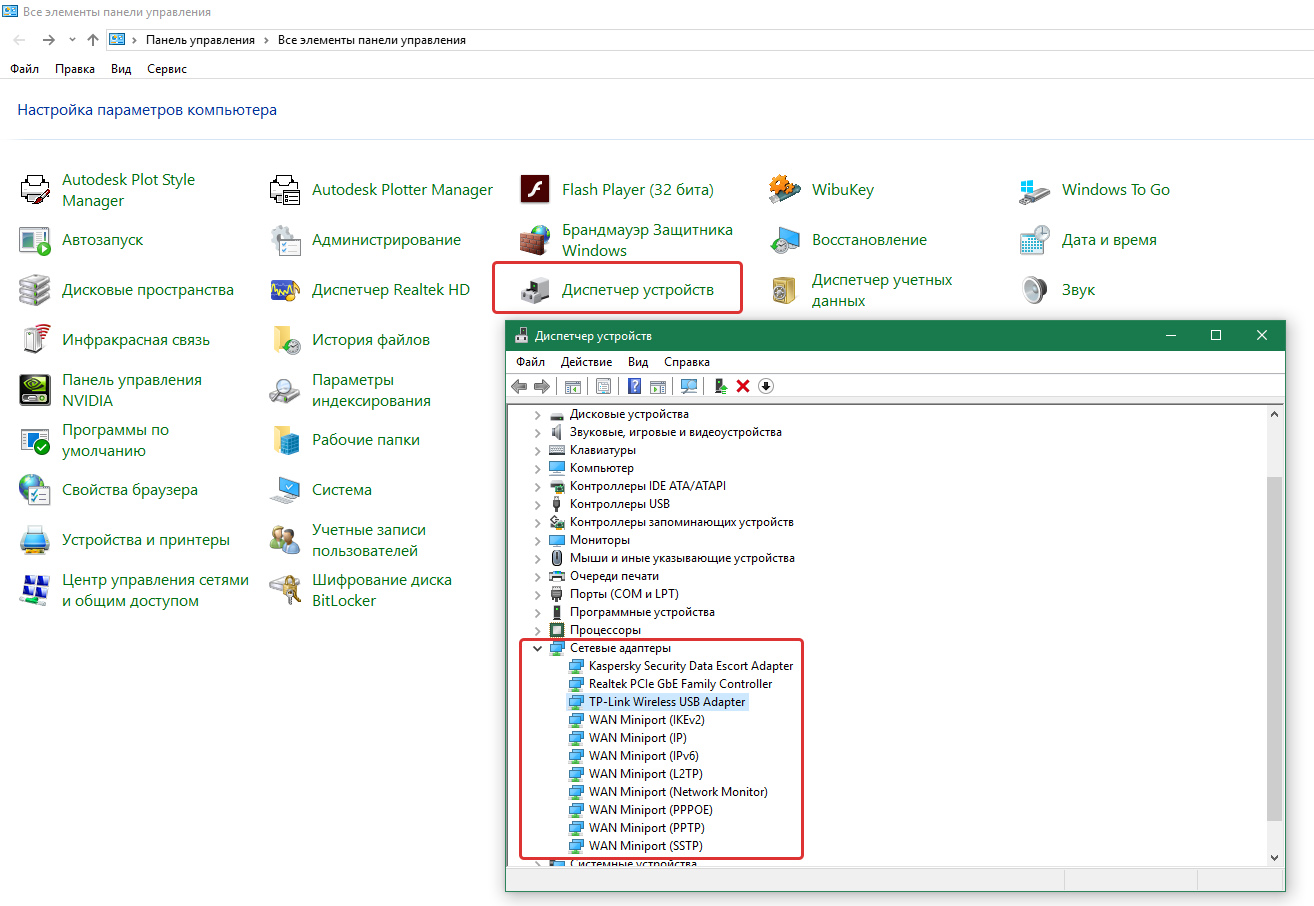This screenshot has height=906, width=1314.
Task: Select Kaspersky Security Data Escort Adapter
Action: pos(691,666)
